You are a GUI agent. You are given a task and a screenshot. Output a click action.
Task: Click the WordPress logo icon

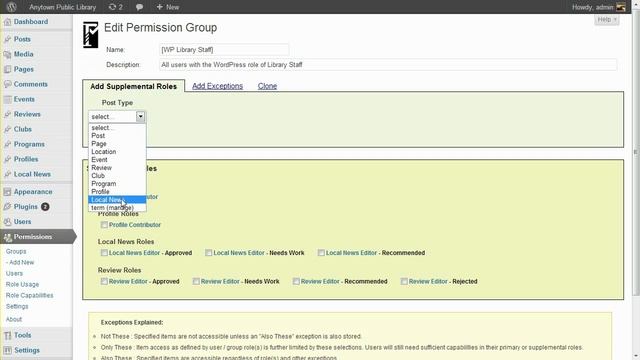point(11,7)
